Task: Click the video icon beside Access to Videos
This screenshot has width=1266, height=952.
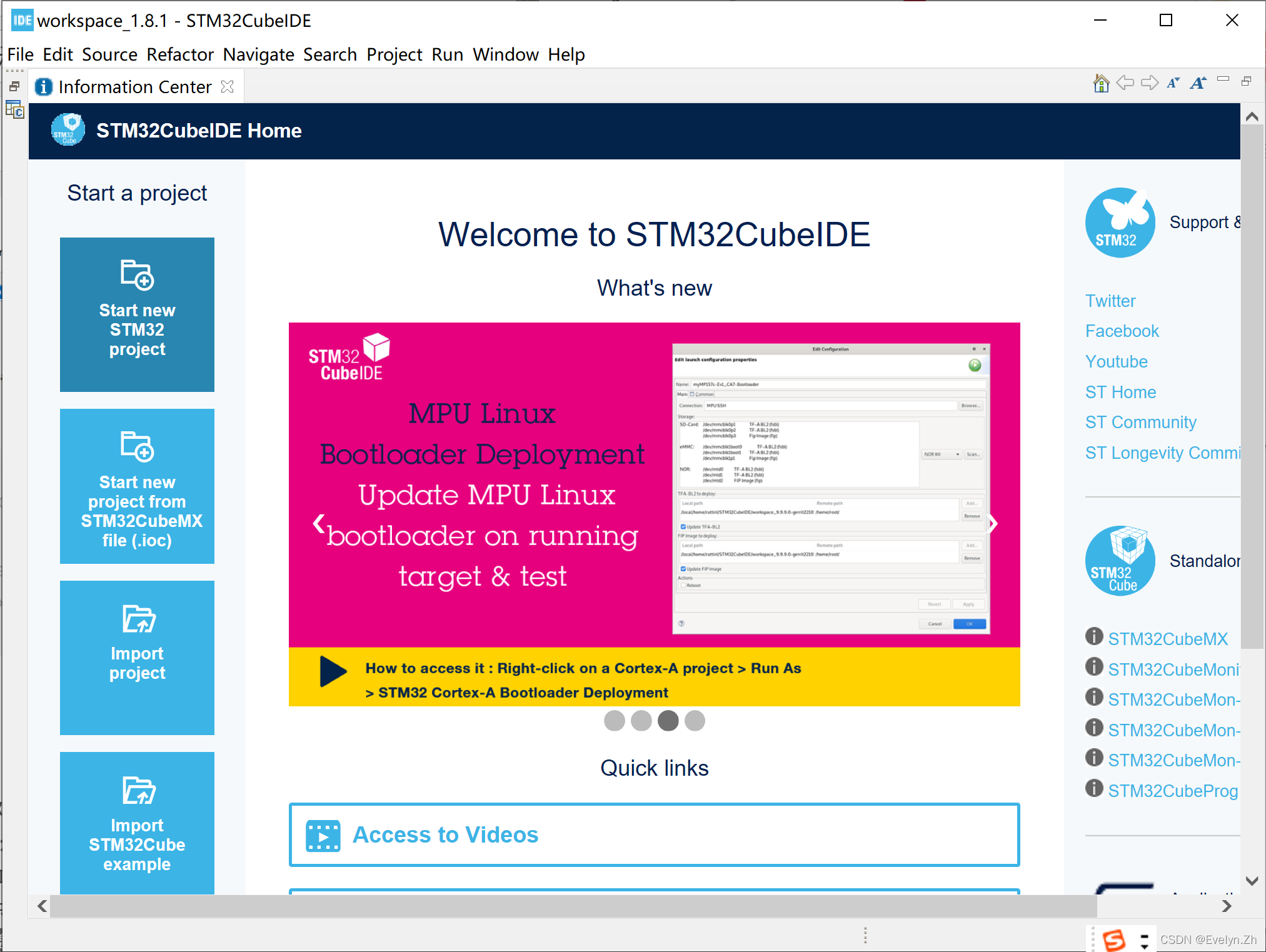Action: point(323,836)
